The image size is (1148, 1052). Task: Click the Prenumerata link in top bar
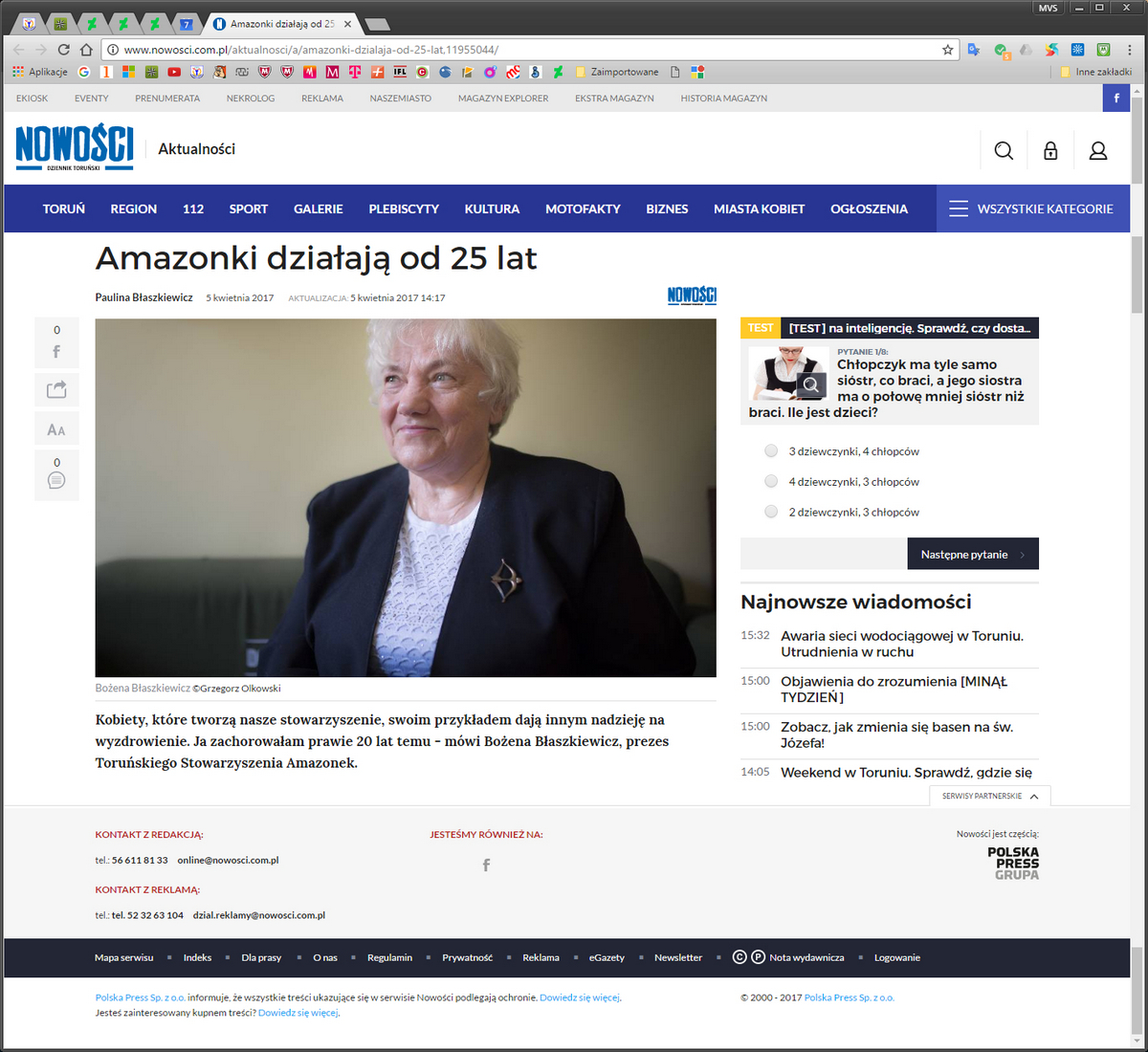[167, 99]
